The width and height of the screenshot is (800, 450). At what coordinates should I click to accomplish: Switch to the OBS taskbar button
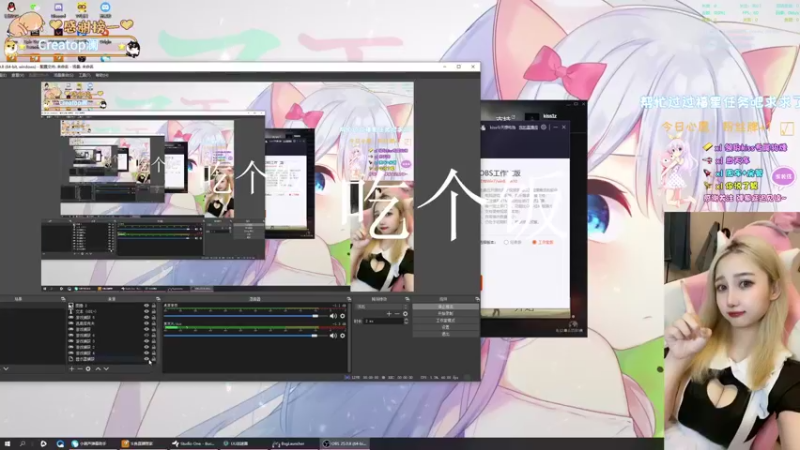(x=345, y=444)
